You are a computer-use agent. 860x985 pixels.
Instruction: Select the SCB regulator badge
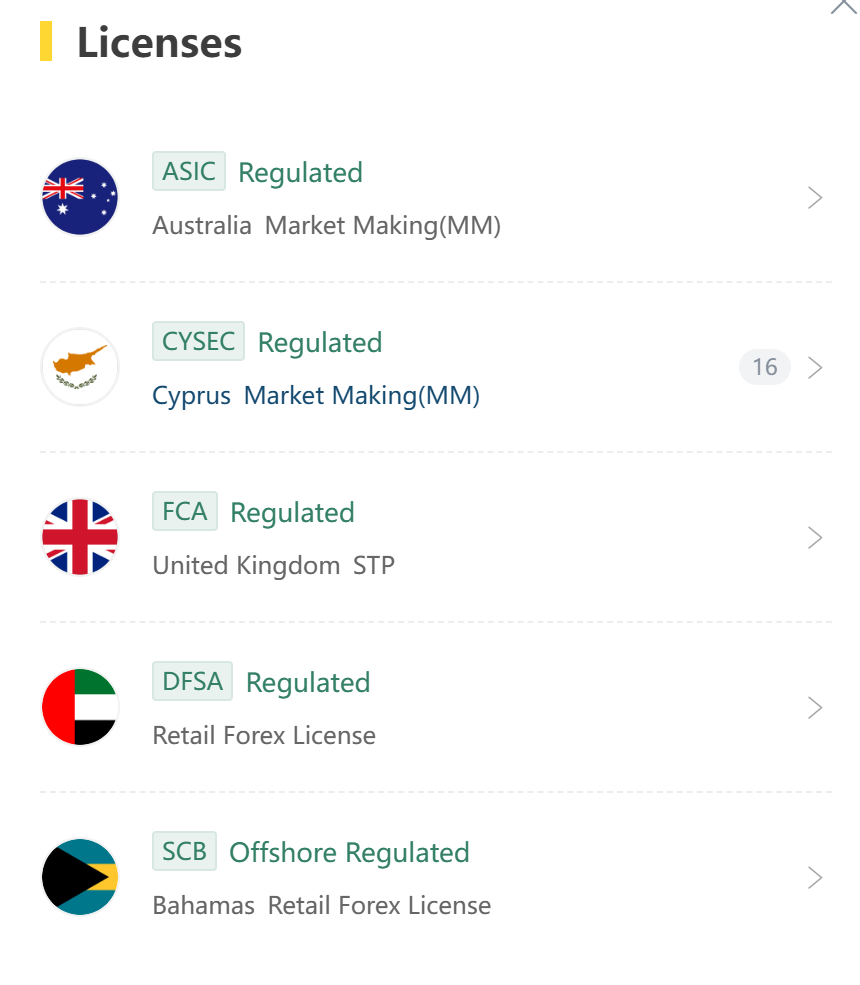click(x=184, y=851)
